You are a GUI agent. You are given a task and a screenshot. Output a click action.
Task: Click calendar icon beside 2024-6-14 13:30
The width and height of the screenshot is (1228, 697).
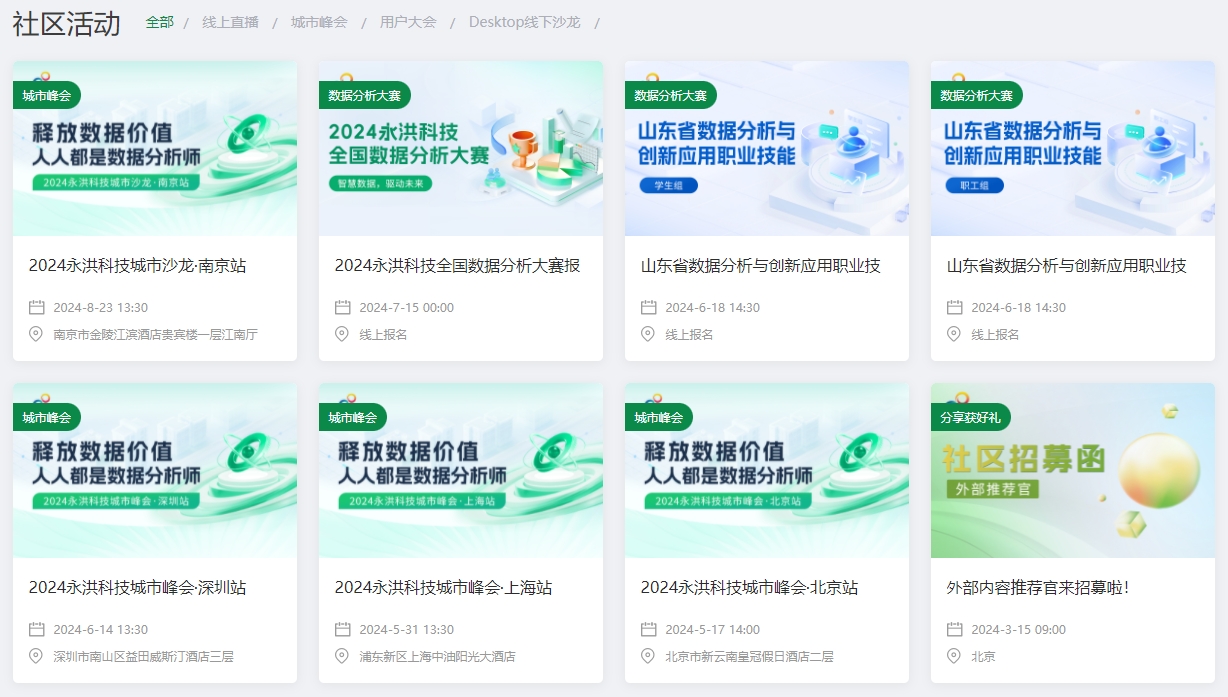[37, 630]
